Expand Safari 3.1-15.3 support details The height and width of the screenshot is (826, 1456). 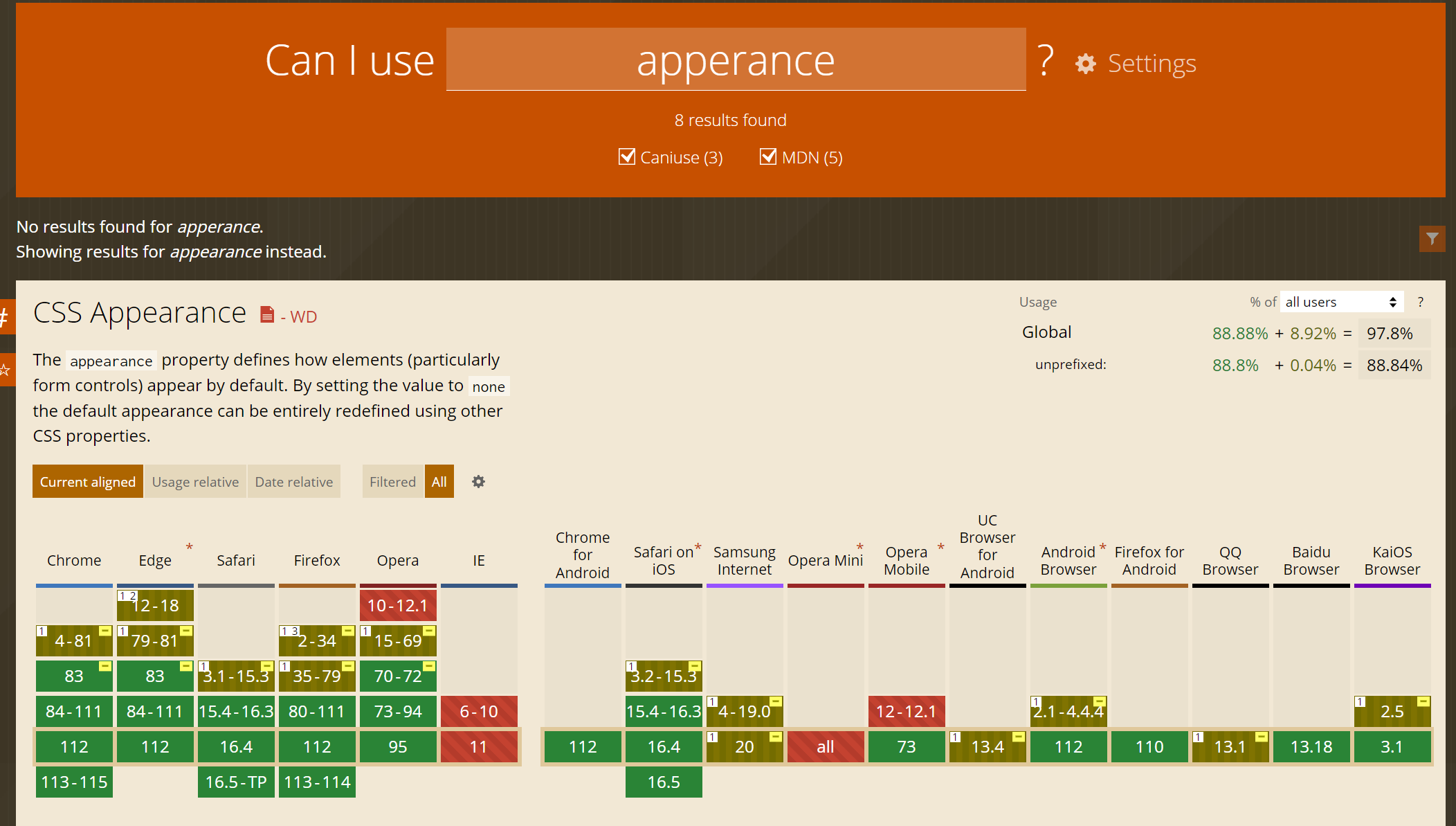tap(236, 676)
